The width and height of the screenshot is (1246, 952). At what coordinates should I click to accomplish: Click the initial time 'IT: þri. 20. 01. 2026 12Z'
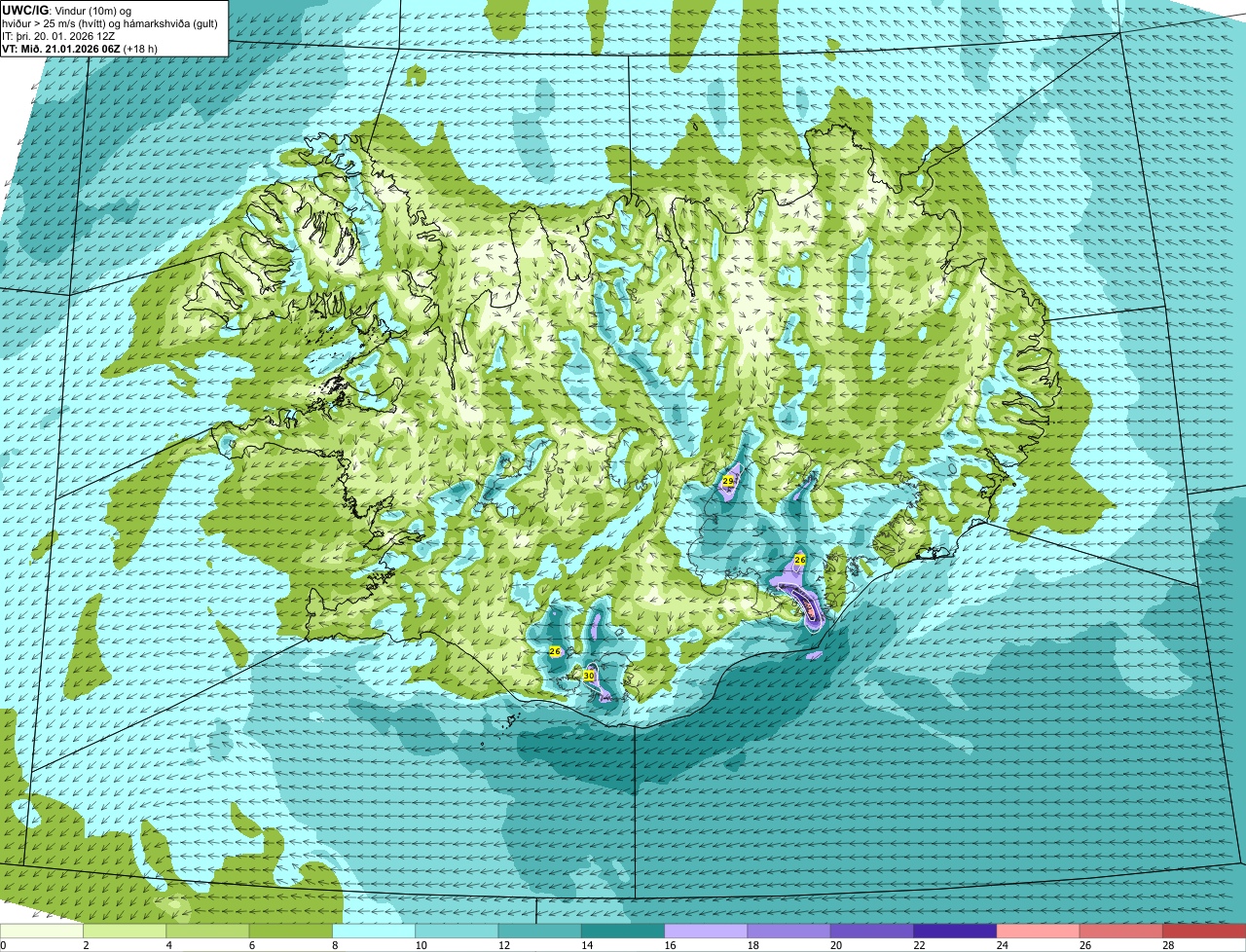(x=59, y=35)
